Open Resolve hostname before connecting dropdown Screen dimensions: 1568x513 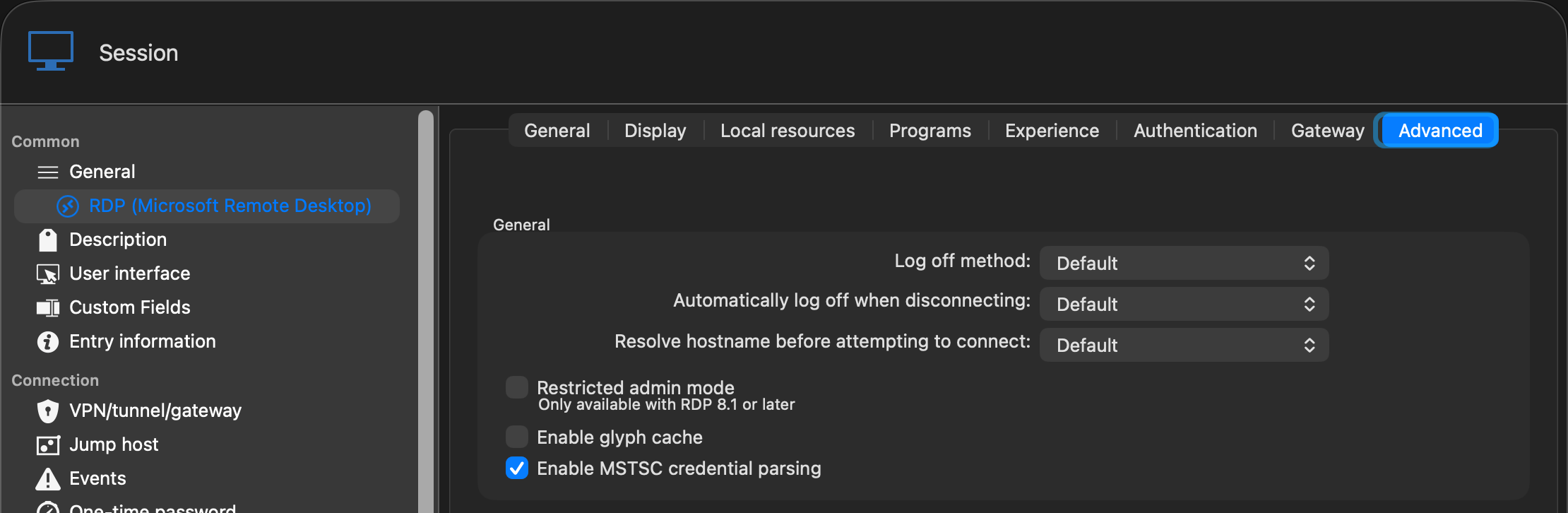tap(1184, 345)
